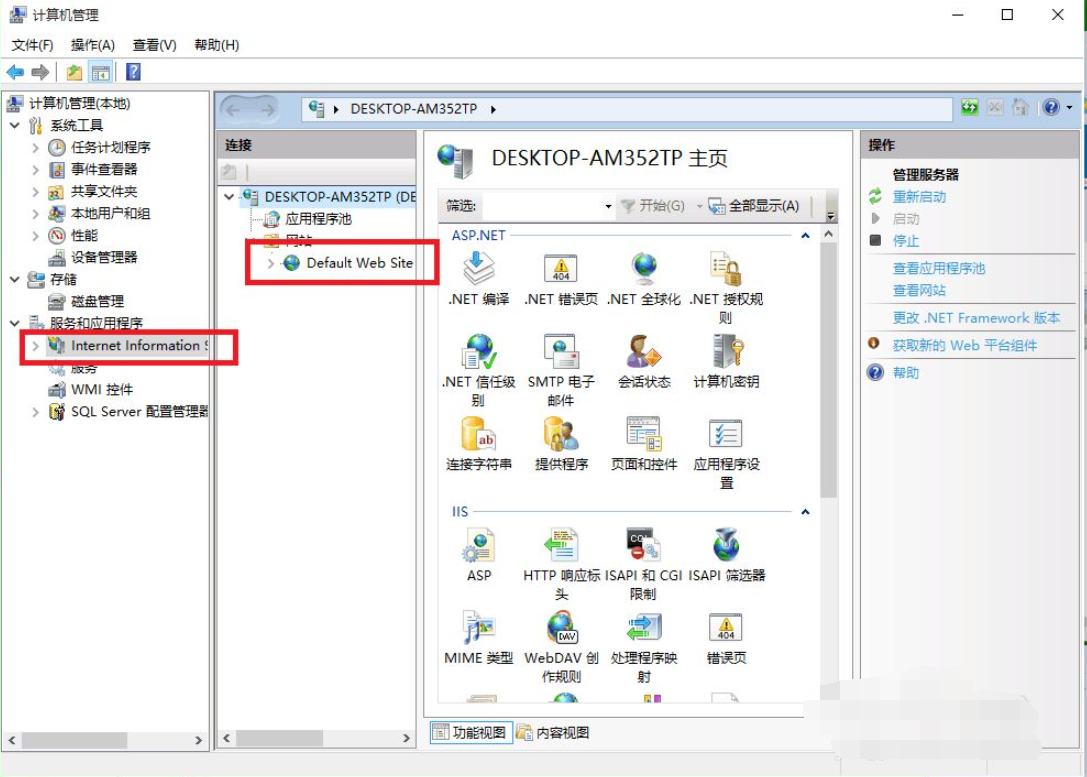Expand the 事件查看器 node
The height and width of the screenshot is (777, 1087).
pyautogui.click(x=35, y=170)
